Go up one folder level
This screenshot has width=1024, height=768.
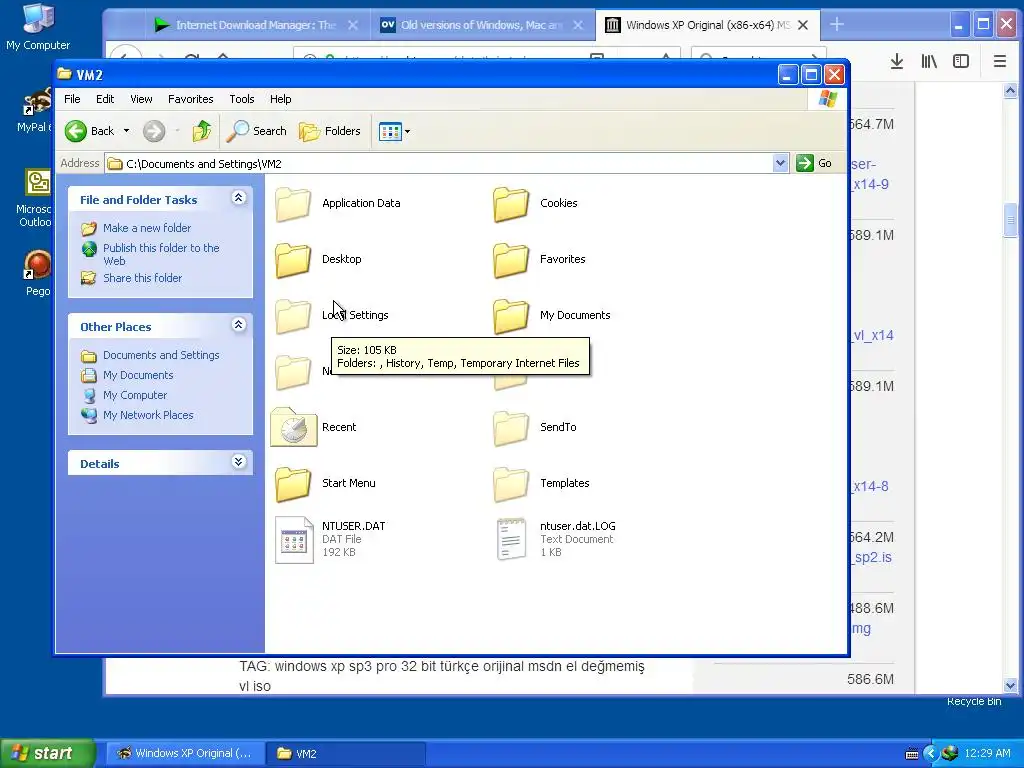click(x=202, y=131)
